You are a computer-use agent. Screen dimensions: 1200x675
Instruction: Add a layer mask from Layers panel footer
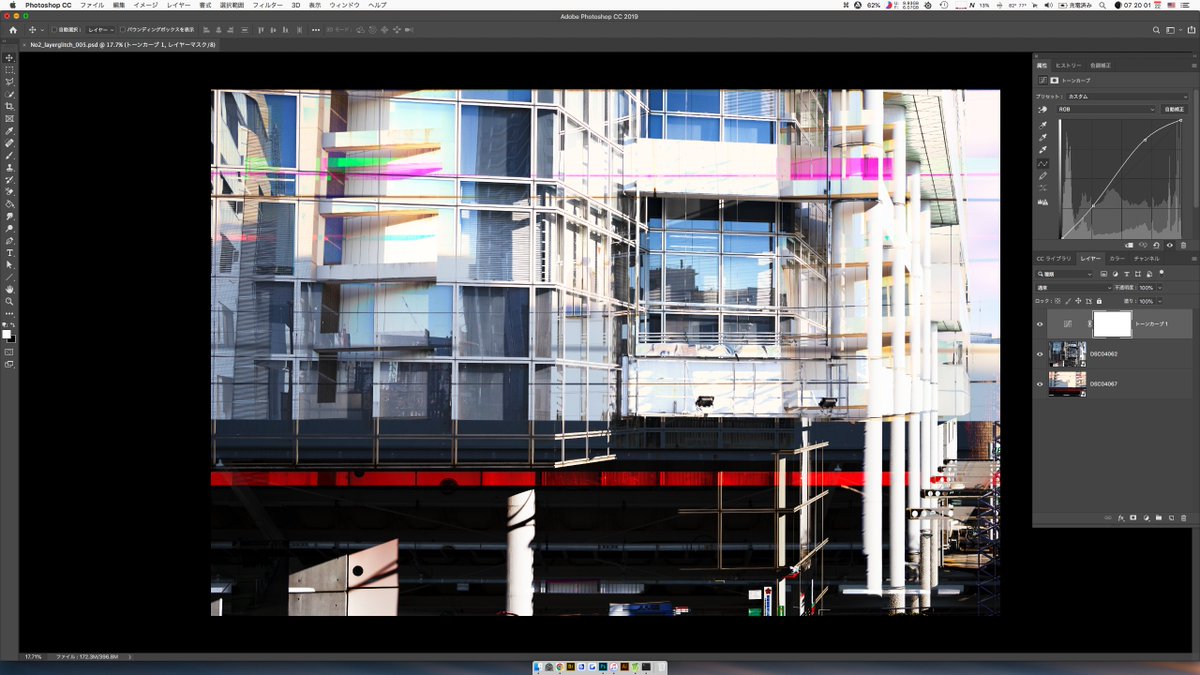click(1133, 518)
